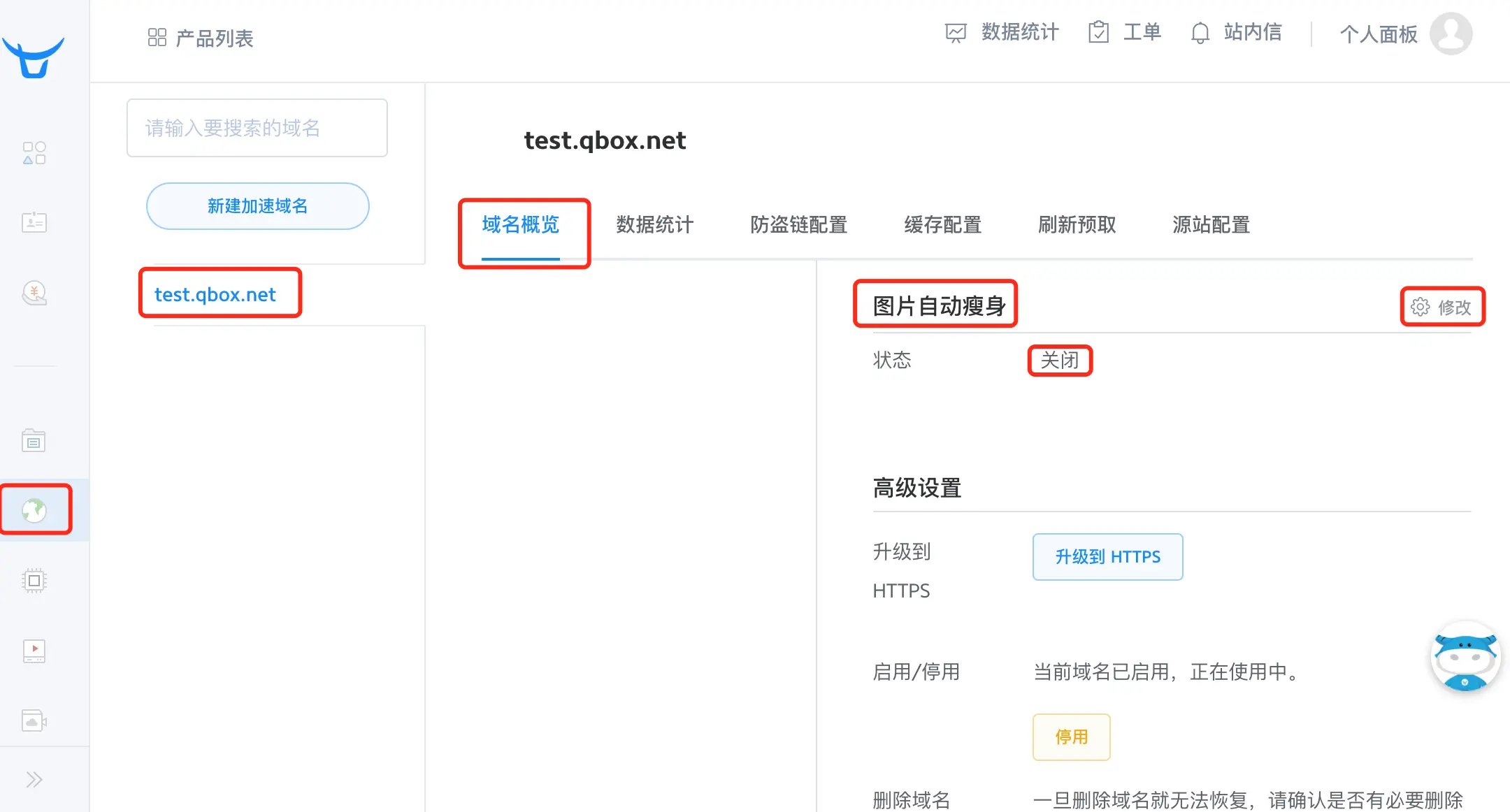Open the 刷新预取 tab
This screenshot has height=812, width=1510.
point(1077,225)
